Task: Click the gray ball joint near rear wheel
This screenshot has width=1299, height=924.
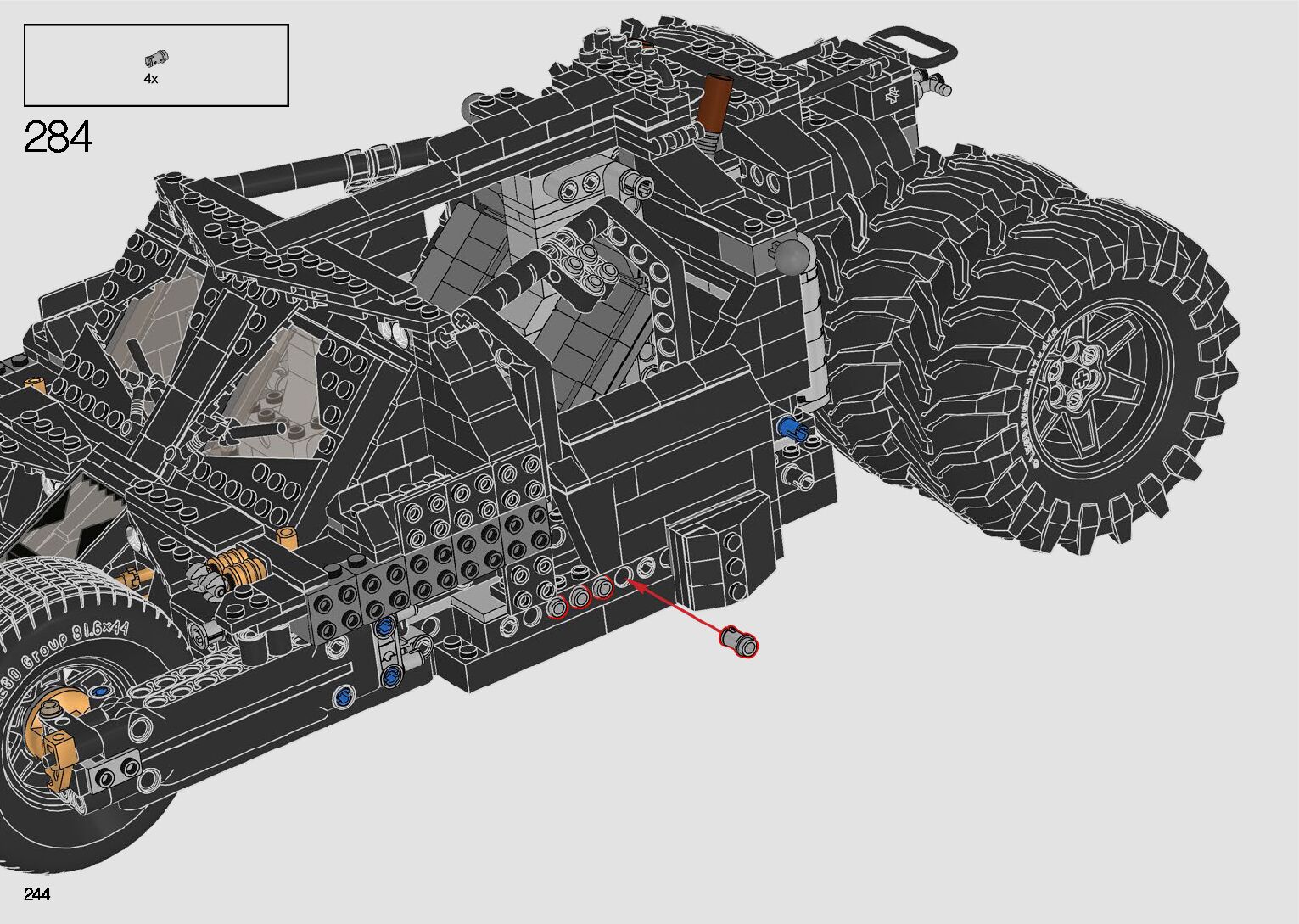Action: click(x=794, y=256)
